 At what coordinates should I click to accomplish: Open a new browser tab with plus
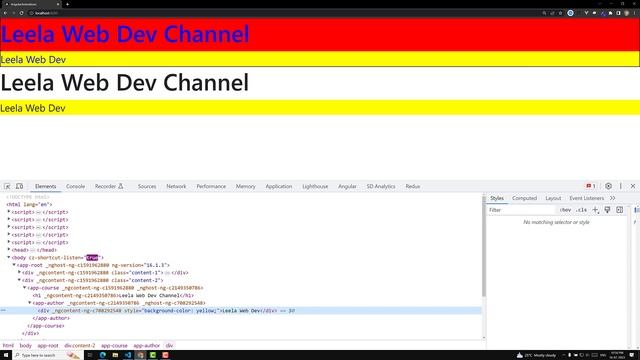(67, 4)
